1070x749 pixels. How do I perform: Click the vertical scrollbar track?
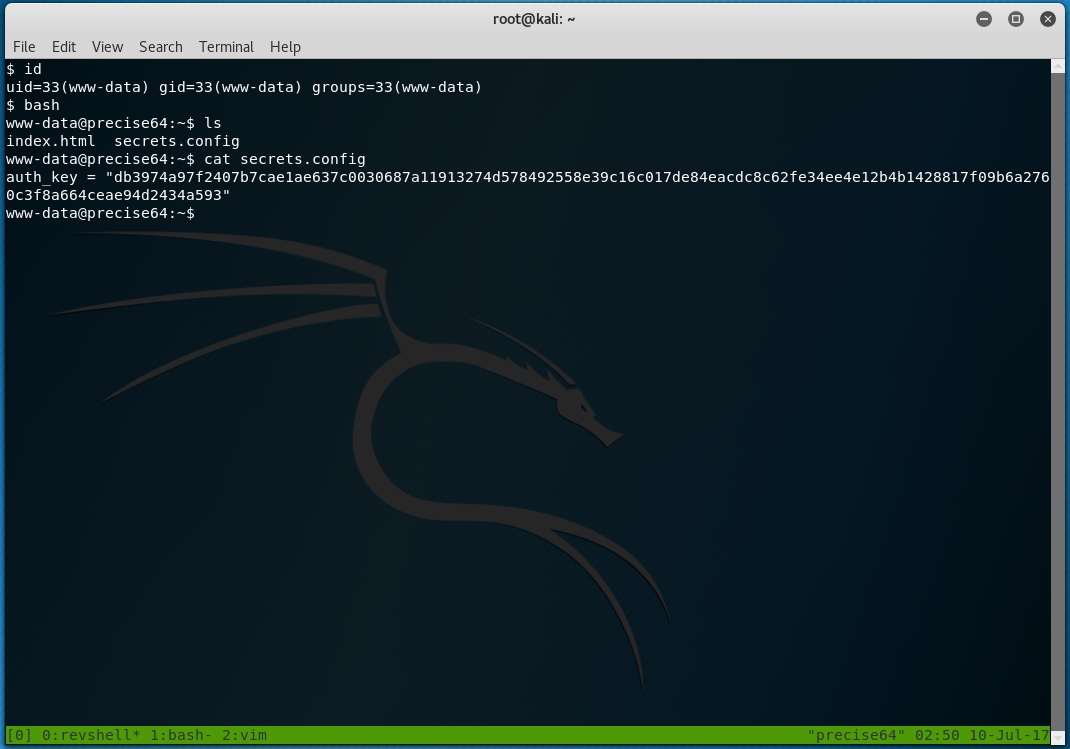tap(1058, 400)
